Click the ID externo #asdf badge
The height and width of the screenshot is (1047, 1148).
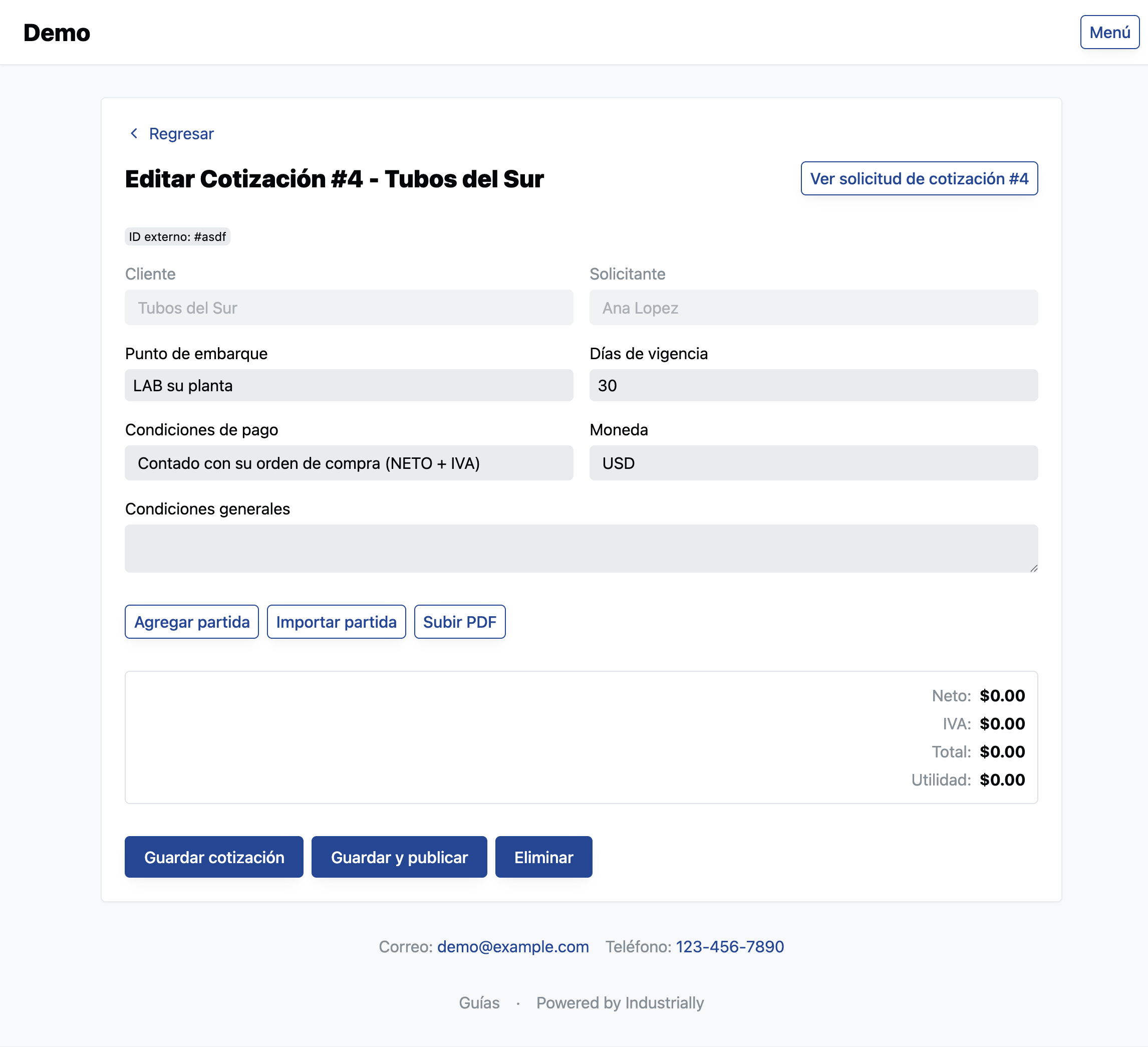[177, 236]
